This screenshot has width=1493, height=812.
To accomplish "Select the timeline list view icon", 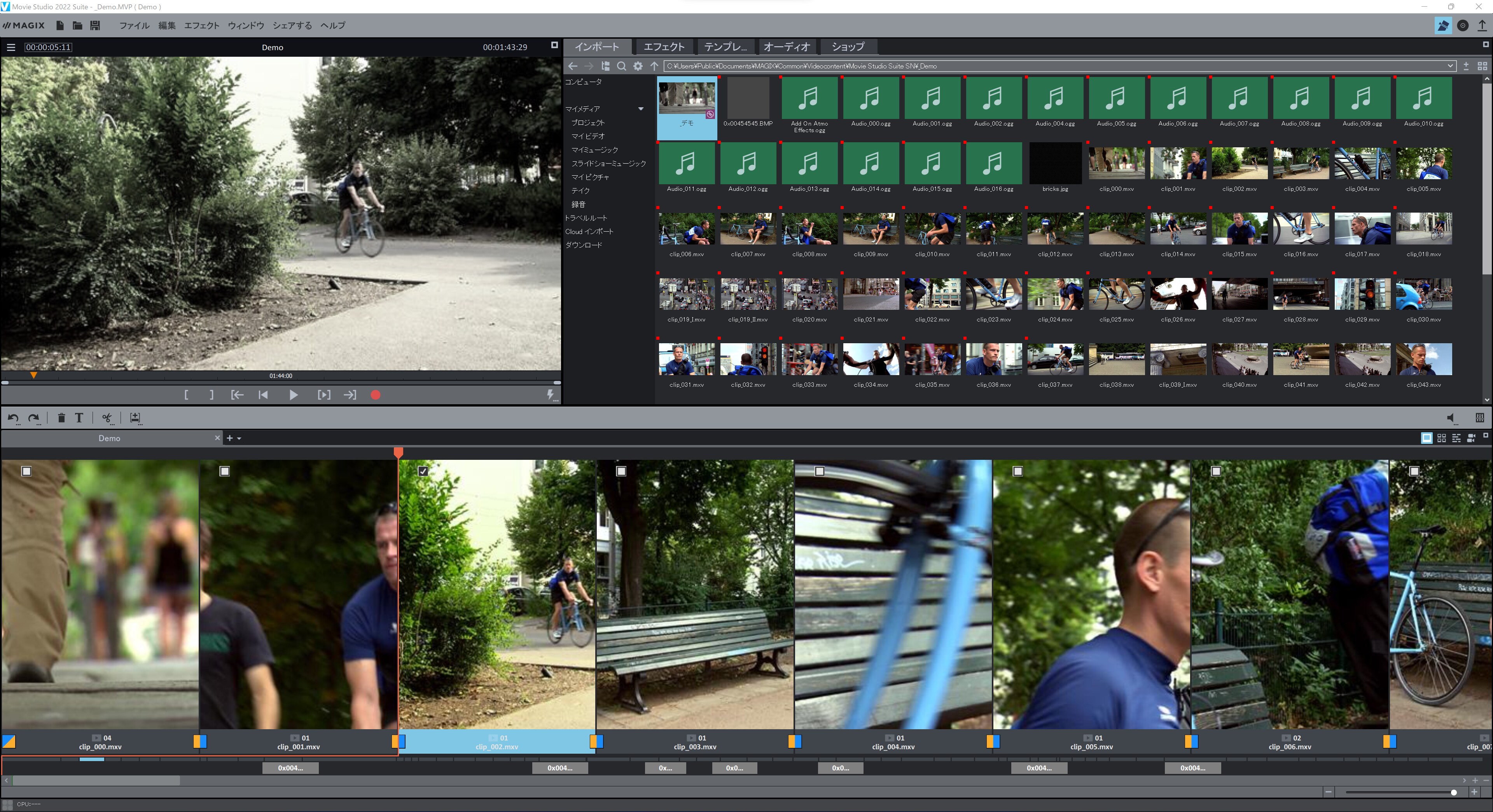I will (x=1455, y=438).
